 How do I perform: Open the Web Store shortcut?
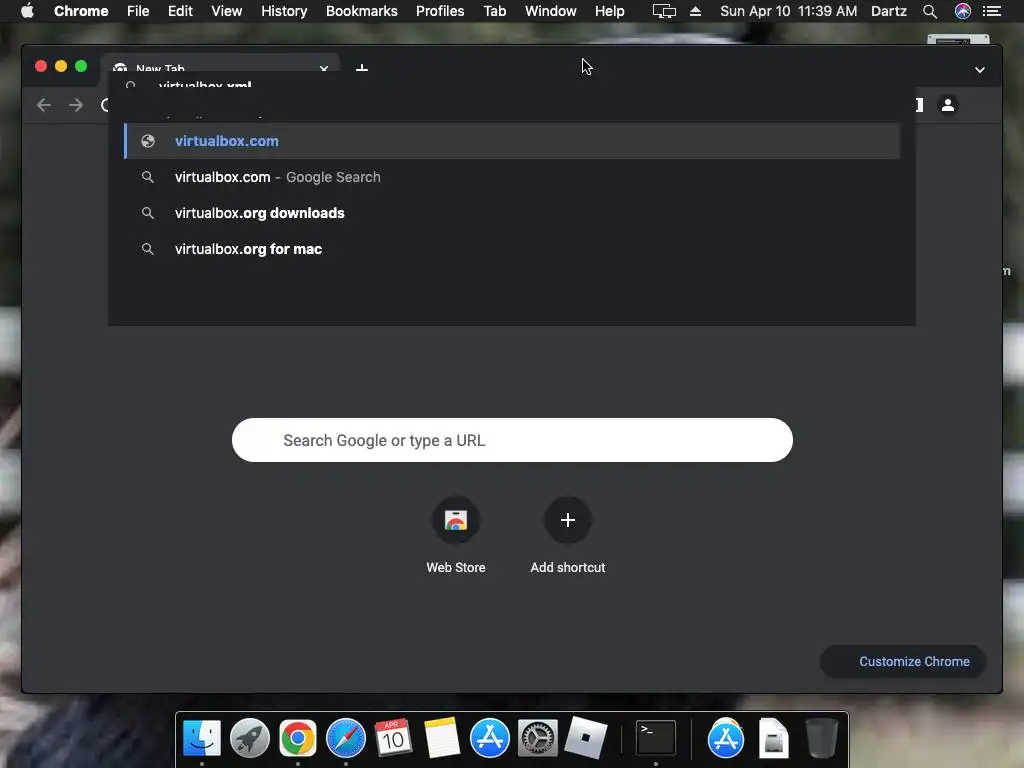click(x=456, y=535)
